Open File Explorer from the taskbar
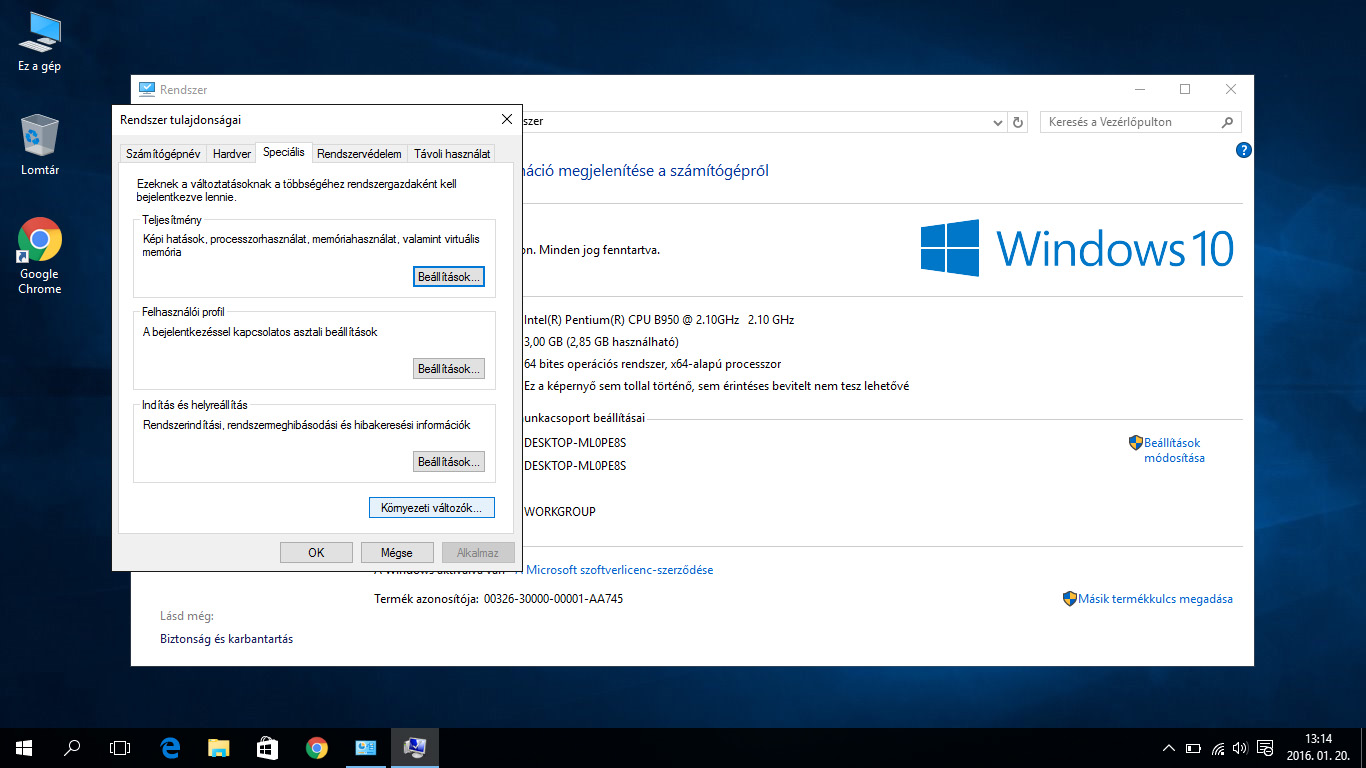The image size is (1366, 768). (218, 747)
